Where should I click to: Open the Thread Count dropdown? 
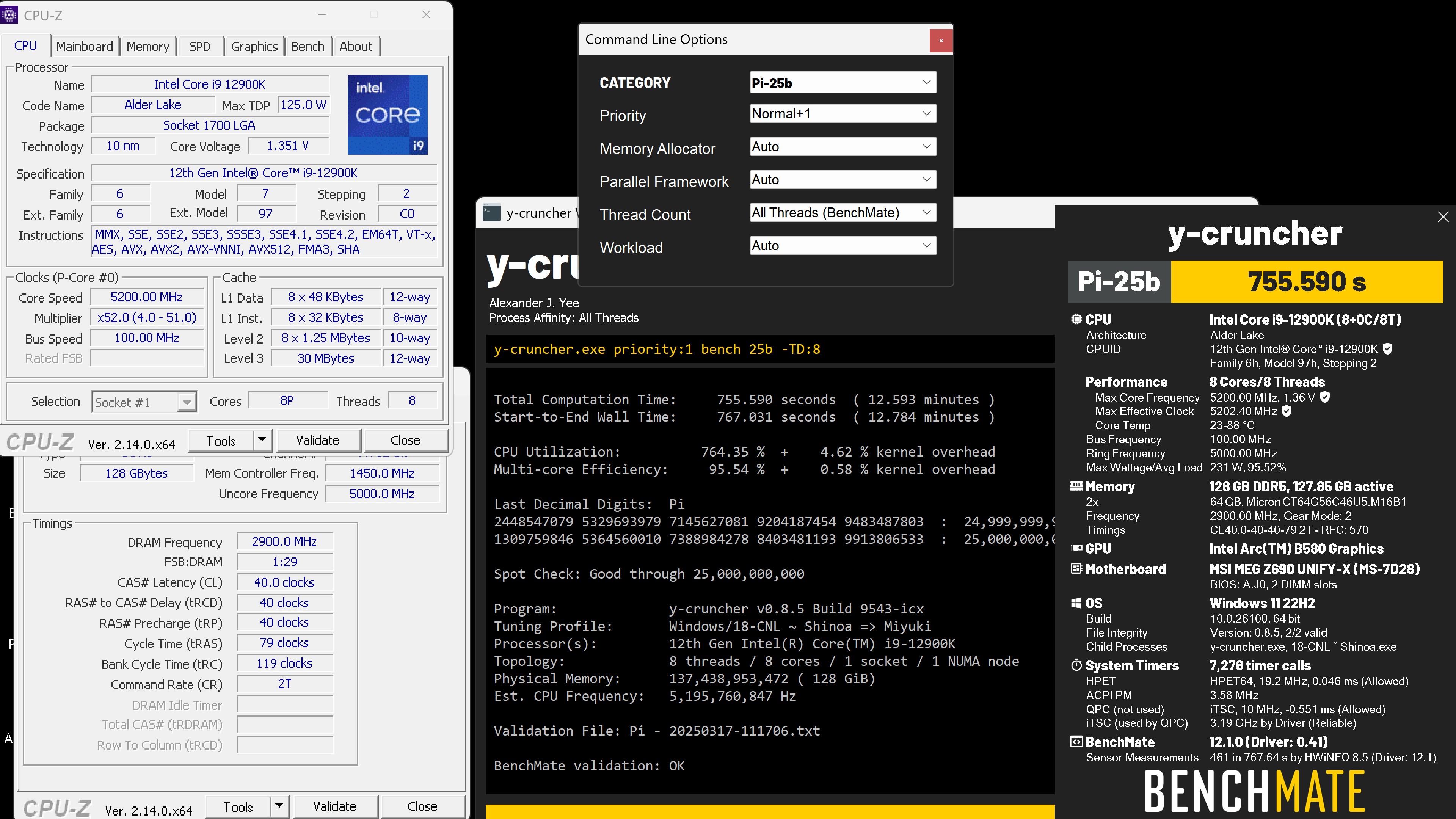[843, 212]
